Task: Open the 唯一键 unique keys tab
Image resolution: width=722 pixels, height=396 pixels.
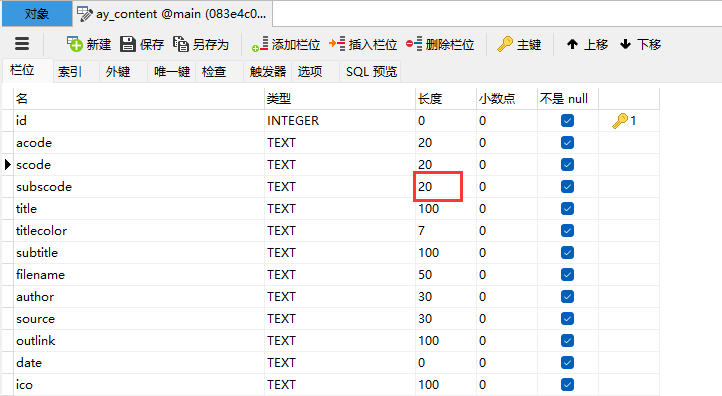Action: tap(172, 71)
